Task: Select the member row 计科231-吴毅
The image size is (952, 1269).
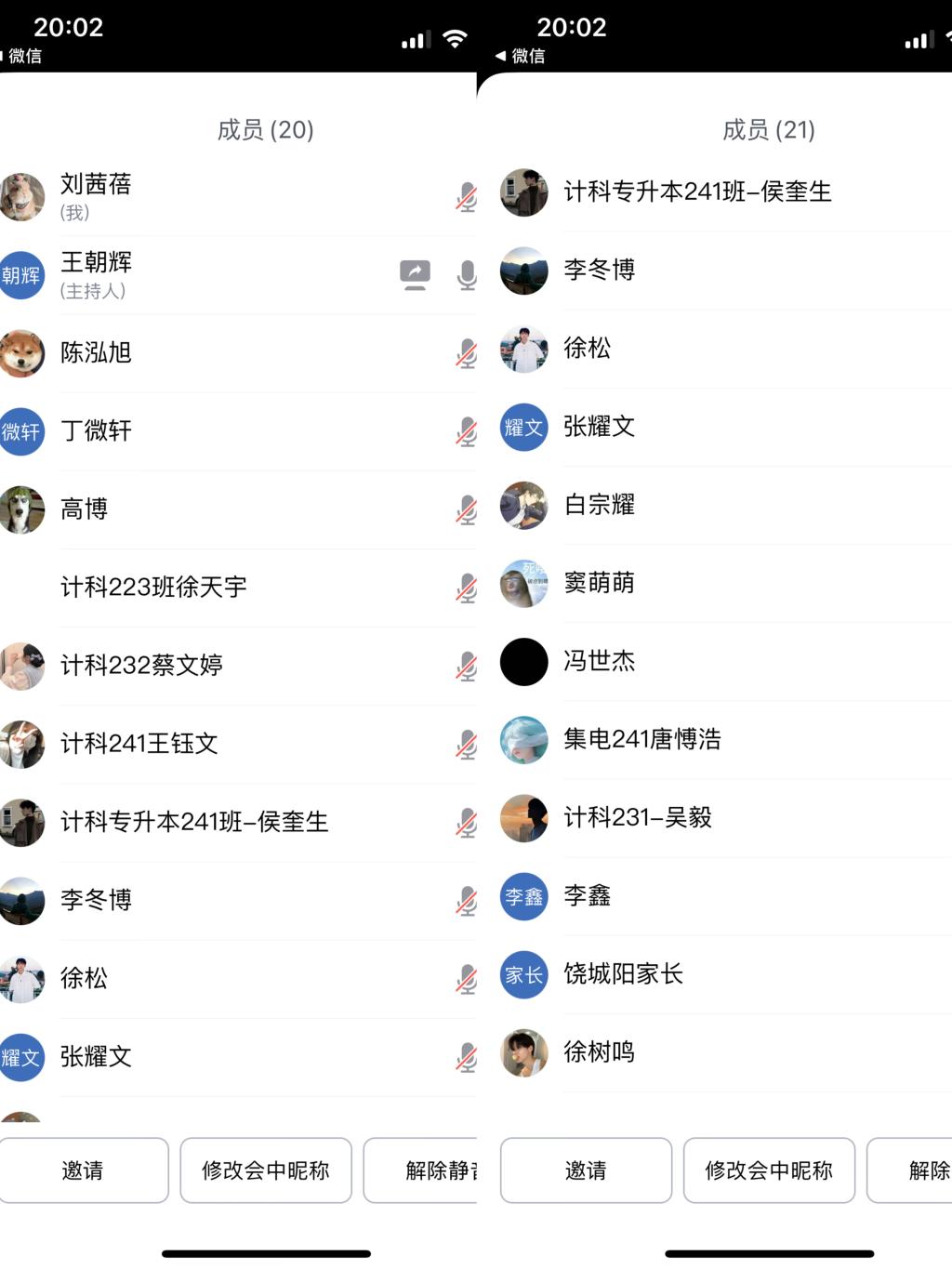Action: [x=725, y=818]
